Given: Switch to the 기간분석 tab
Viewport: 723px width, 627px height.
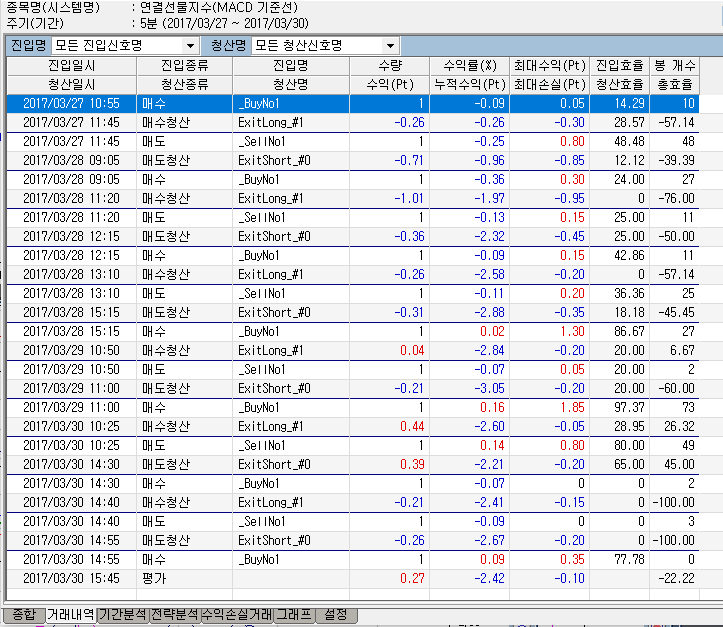Looking at the screenshot, I should tap(123, 615).
